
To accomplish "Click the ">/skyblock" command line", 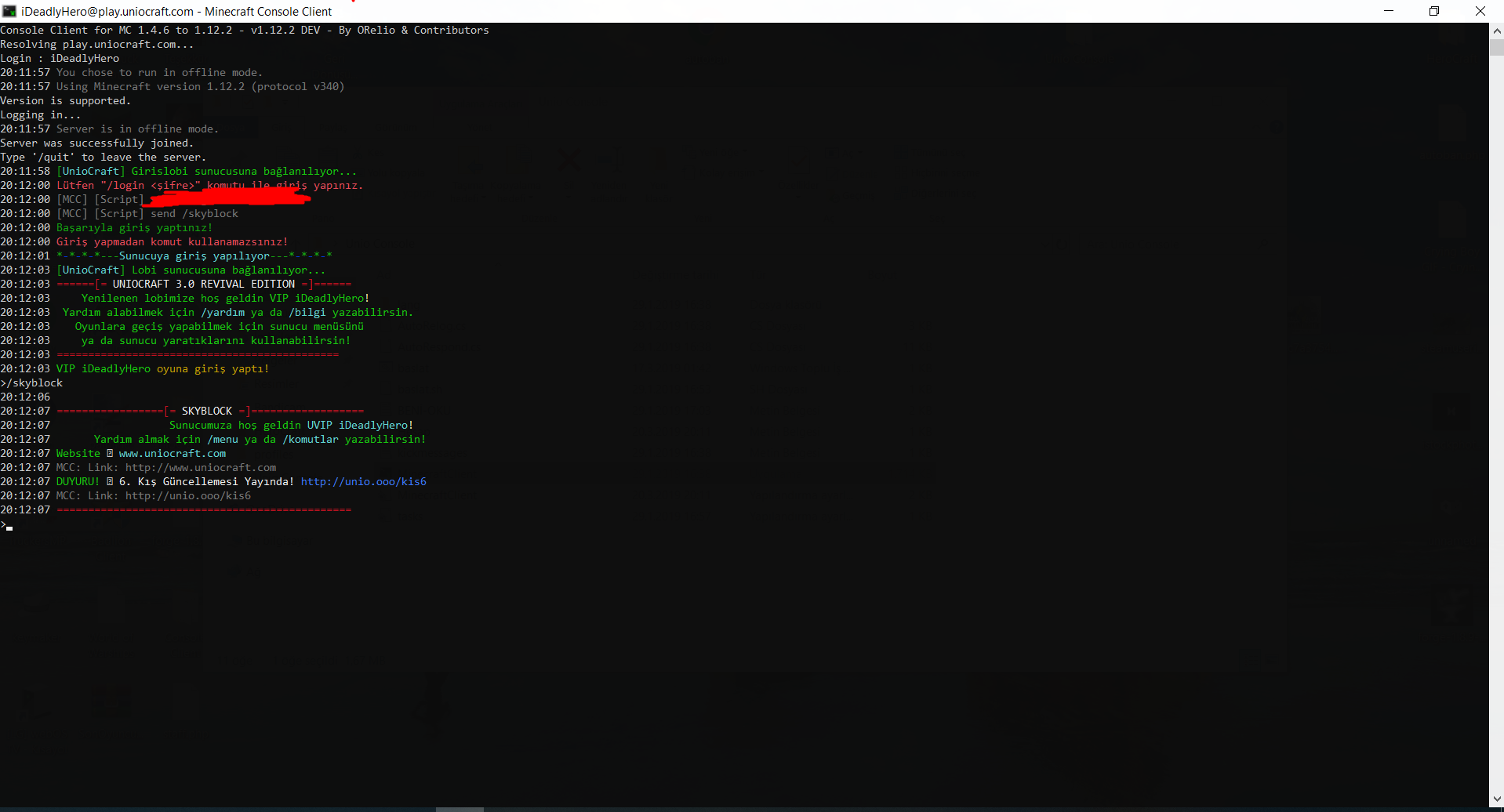I will tap(31, 382).
